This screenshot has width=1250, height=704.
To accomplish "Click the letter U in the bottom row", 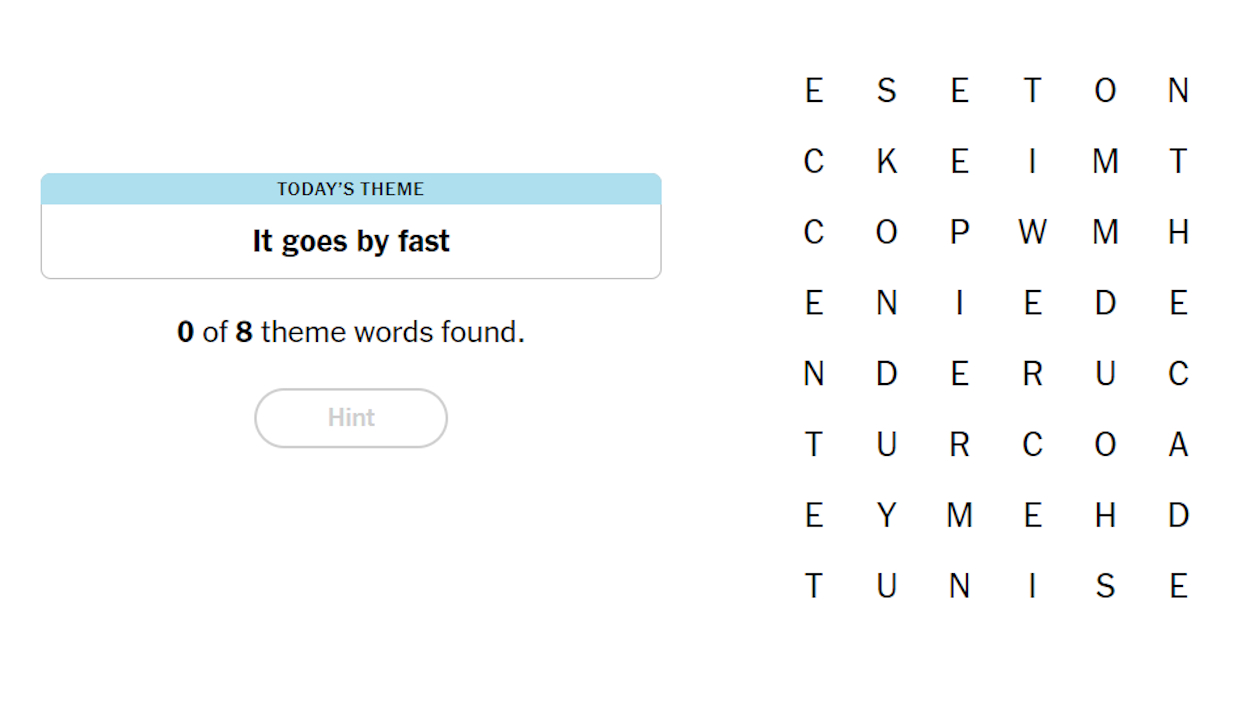I will tap(886, 586).
